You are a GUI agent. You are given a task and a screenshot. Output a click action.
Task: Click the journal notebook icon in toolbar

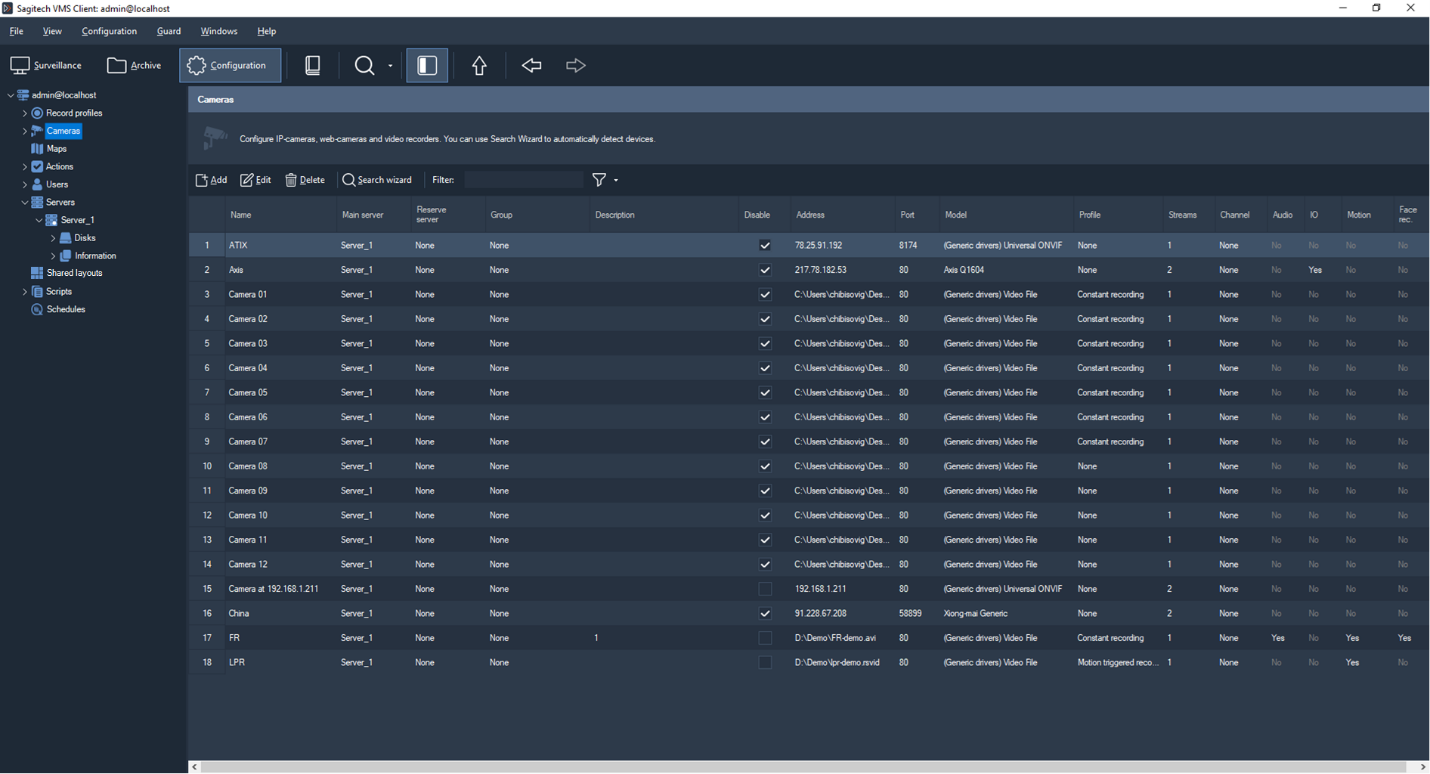(312, 65)
